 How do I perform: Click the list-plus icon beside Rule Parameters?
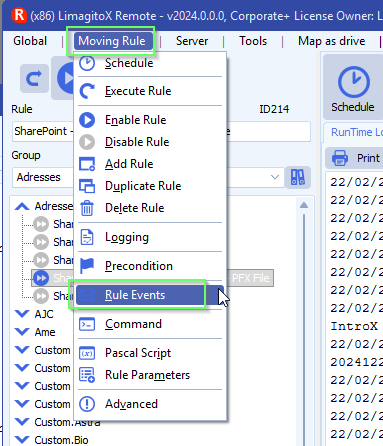[x=87, y=375]
